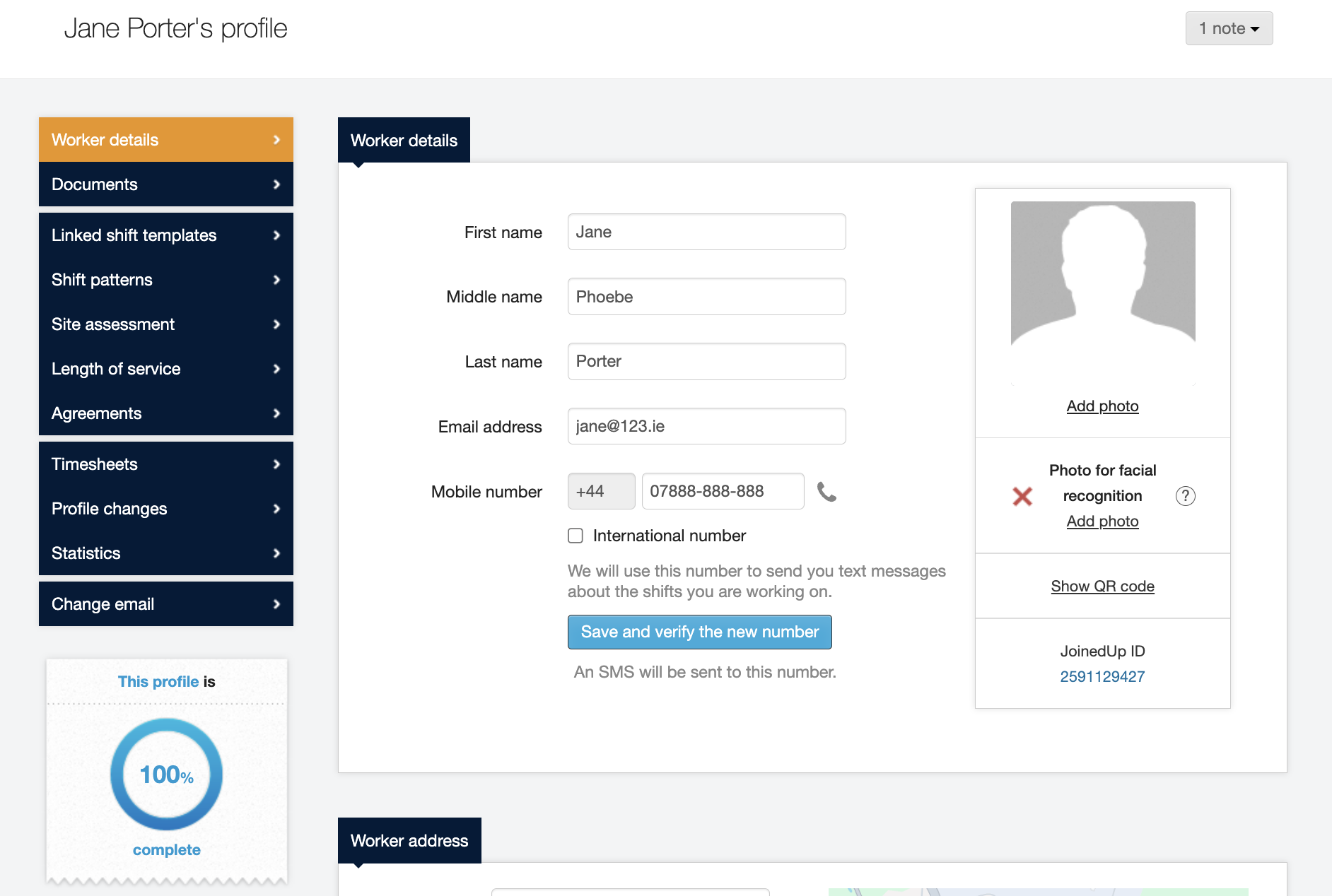Click the chevron arrow on Statistics

click(276, 553)
